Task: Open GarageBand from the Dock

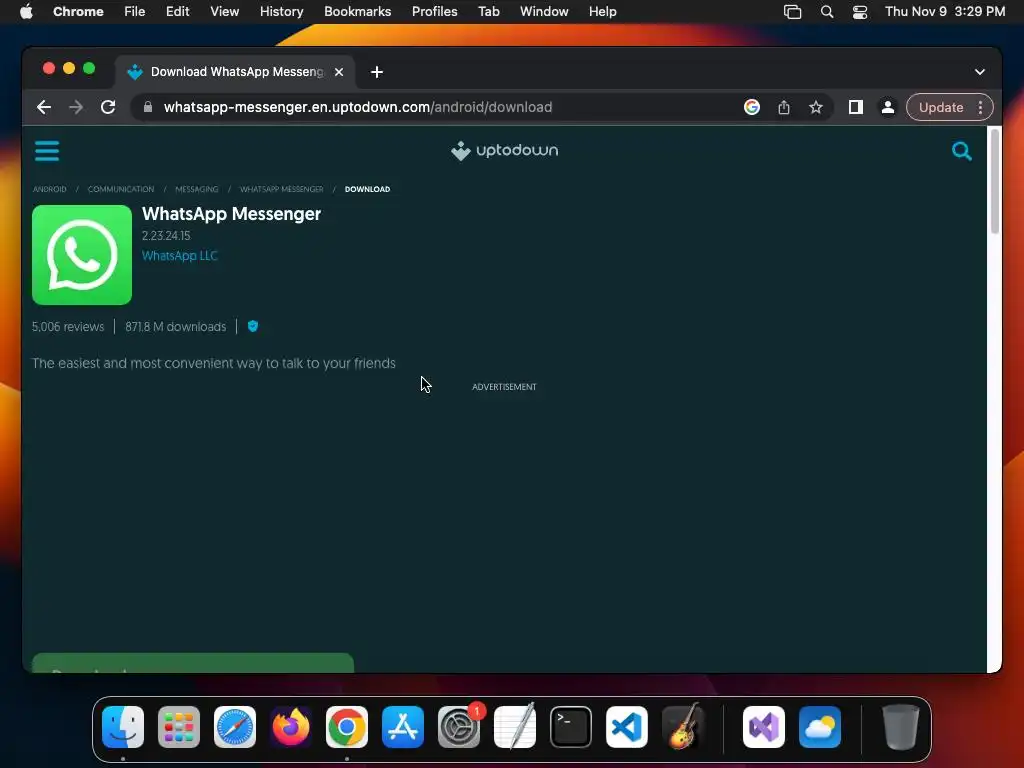Action: point(683,727)
